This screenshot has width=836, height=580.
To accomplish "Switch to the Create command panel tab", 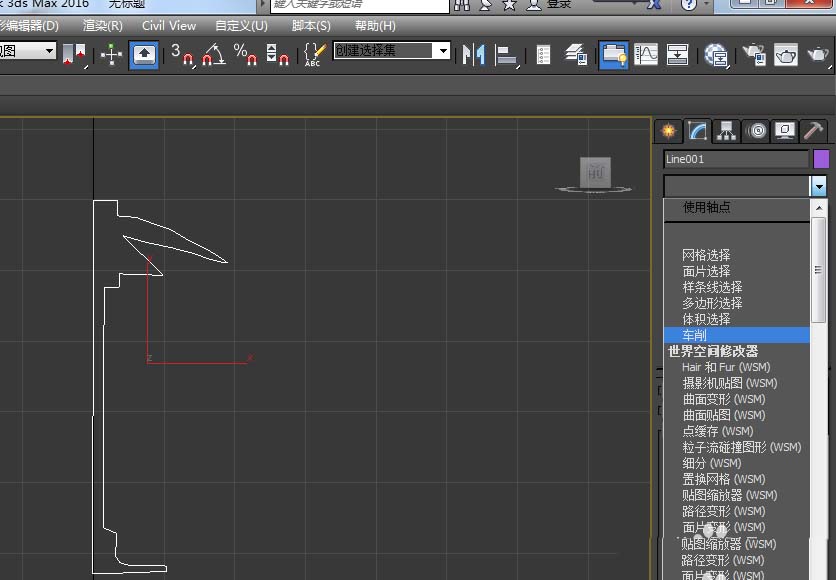I will (x=668, y=131).
